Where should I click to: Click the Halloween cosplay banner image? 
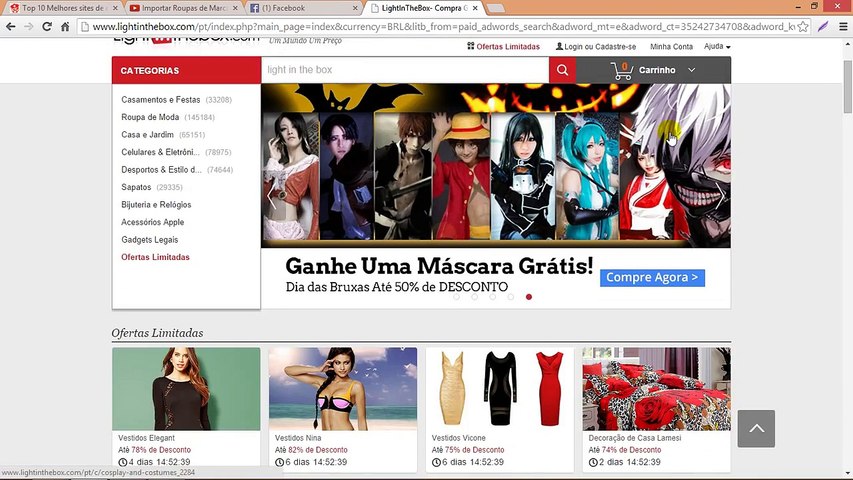click(496, 165)
